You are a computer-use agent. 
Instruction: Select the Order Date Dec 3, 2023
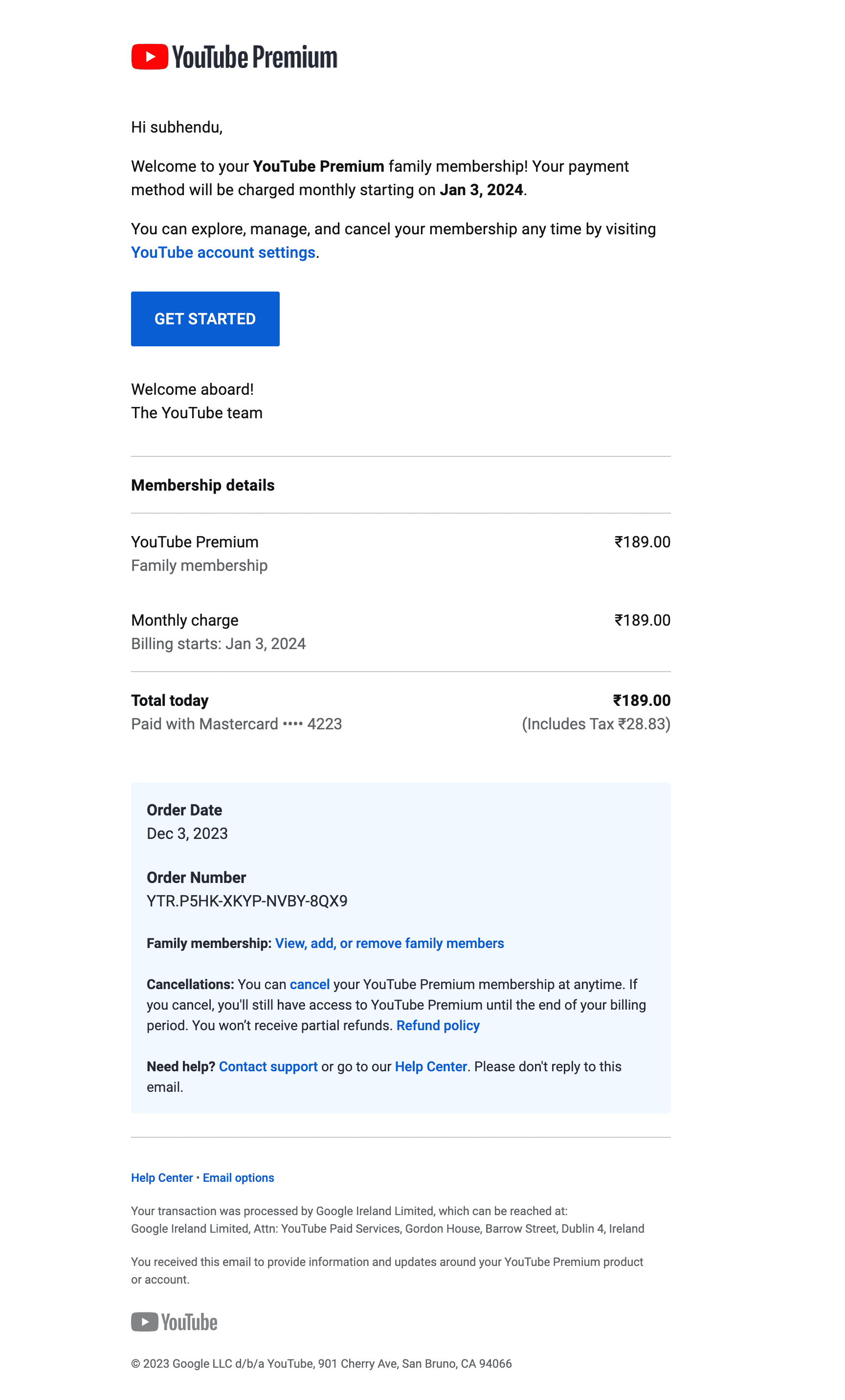pos(187,834)
